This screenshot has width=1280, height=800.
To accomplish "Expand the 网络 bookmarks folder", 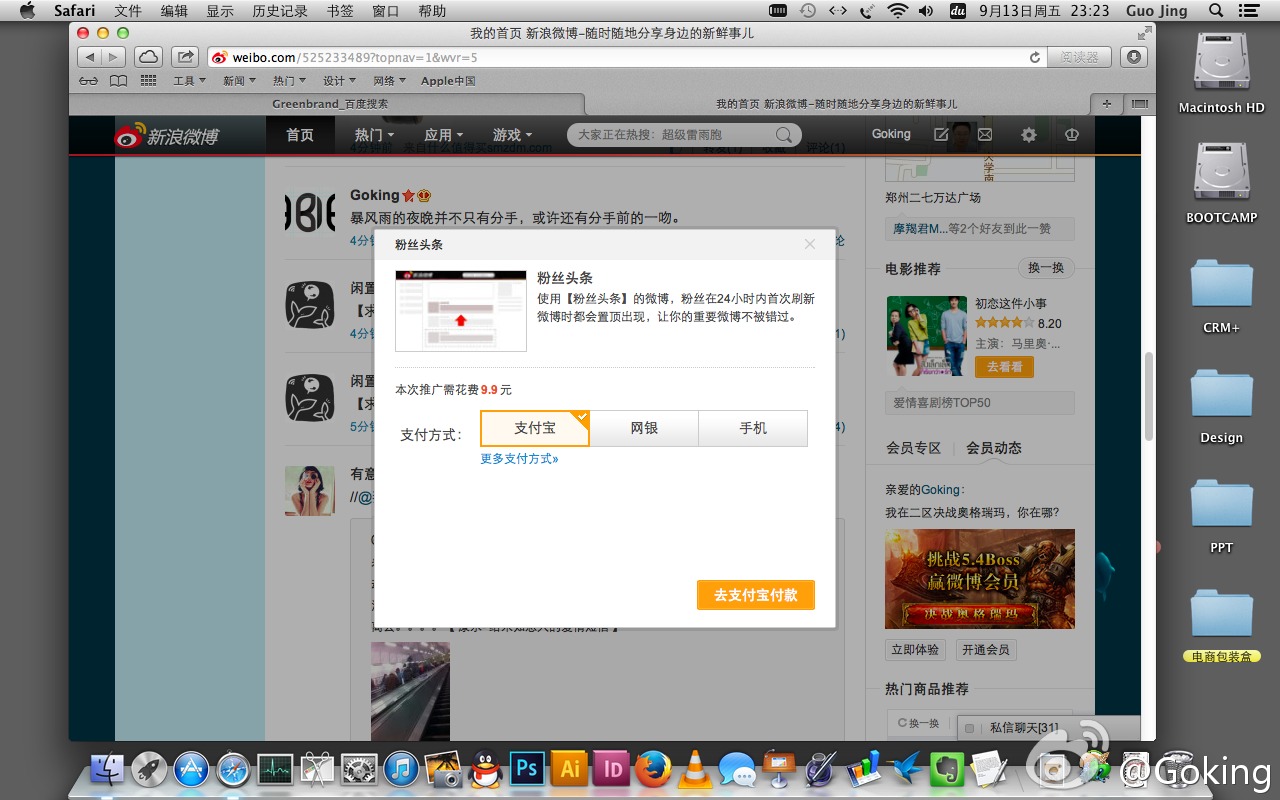I will [389, 81].
